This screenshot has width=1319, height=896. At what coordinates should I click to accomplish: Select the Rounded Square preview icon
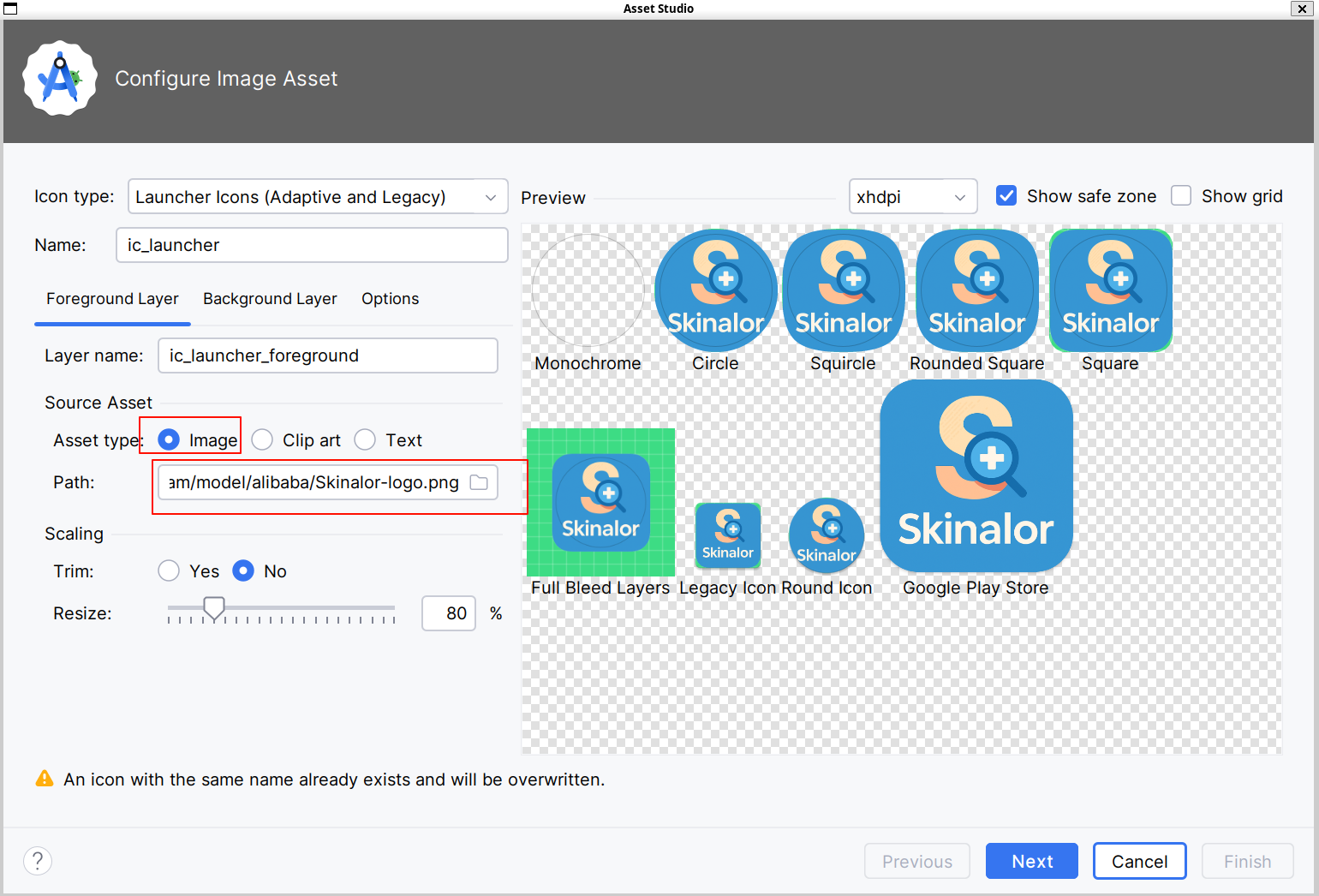click(x=977, y=290)
